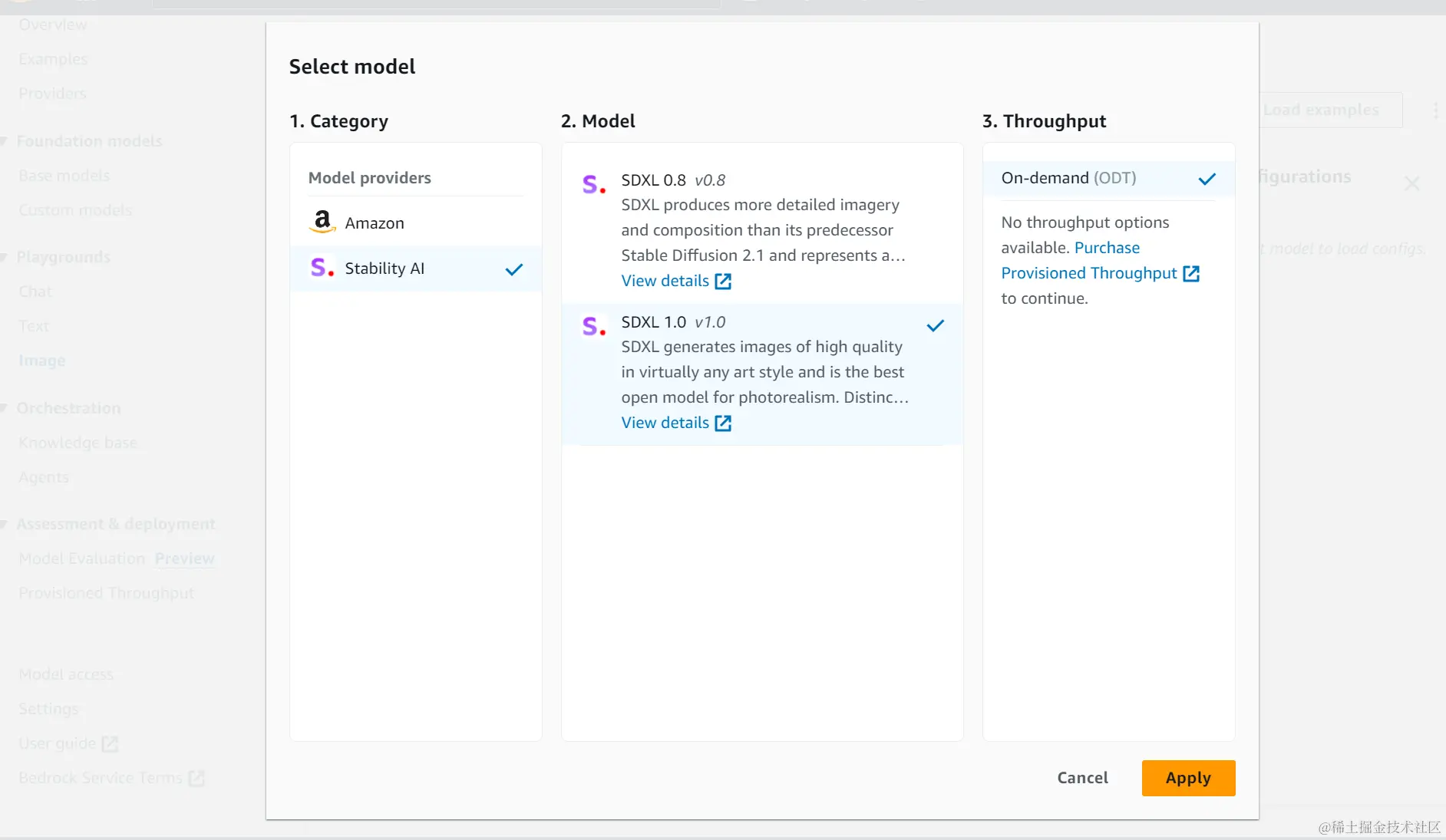Collapse the Playgrounds sidebar section
The image size is (1446, 840).
click(x=5, y=257)
